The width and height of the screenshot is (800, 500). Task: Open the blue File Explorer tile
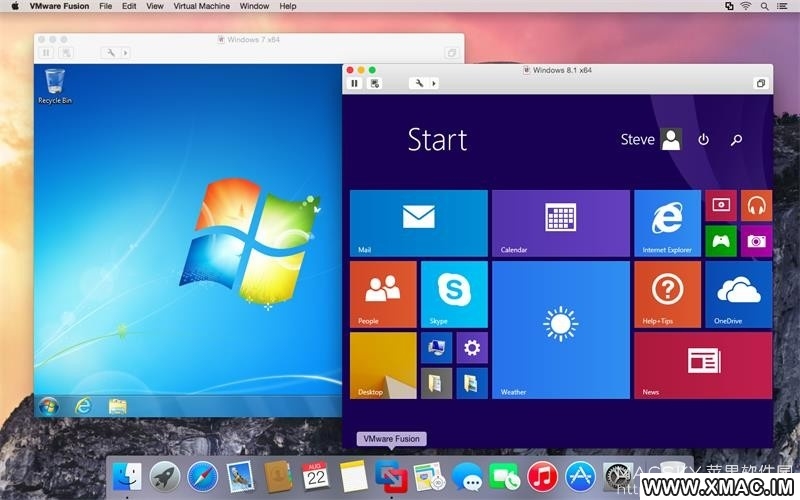tap(472, 383)
